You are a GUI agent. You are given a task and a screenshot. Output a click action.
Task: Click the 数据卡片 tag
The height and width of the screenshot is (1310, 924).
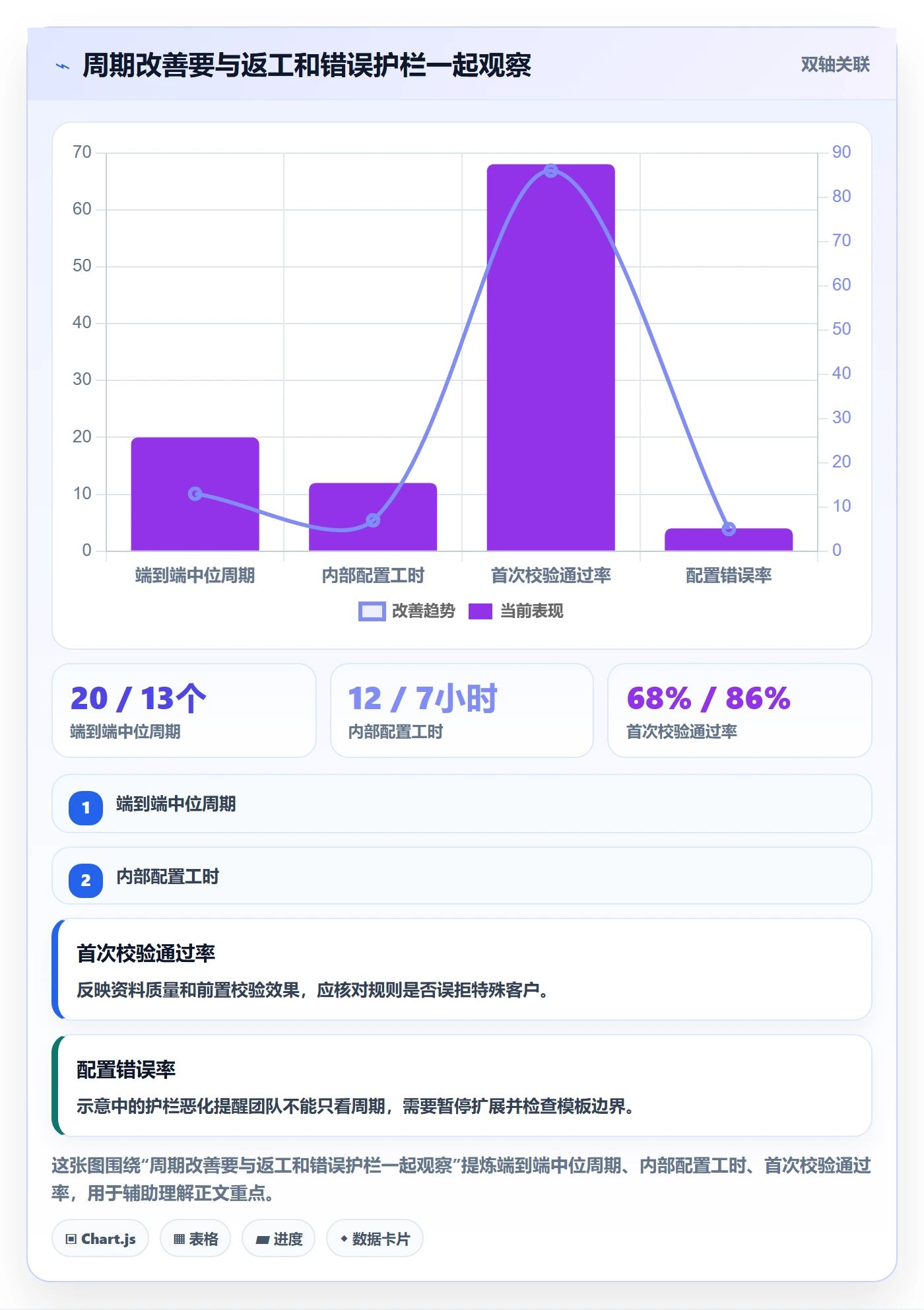[375, 1239]
